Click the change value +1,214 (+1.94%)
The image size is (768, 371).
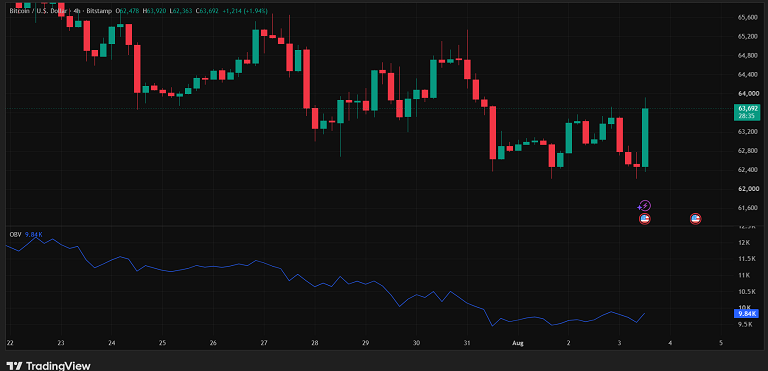click(x=246, y=10)
